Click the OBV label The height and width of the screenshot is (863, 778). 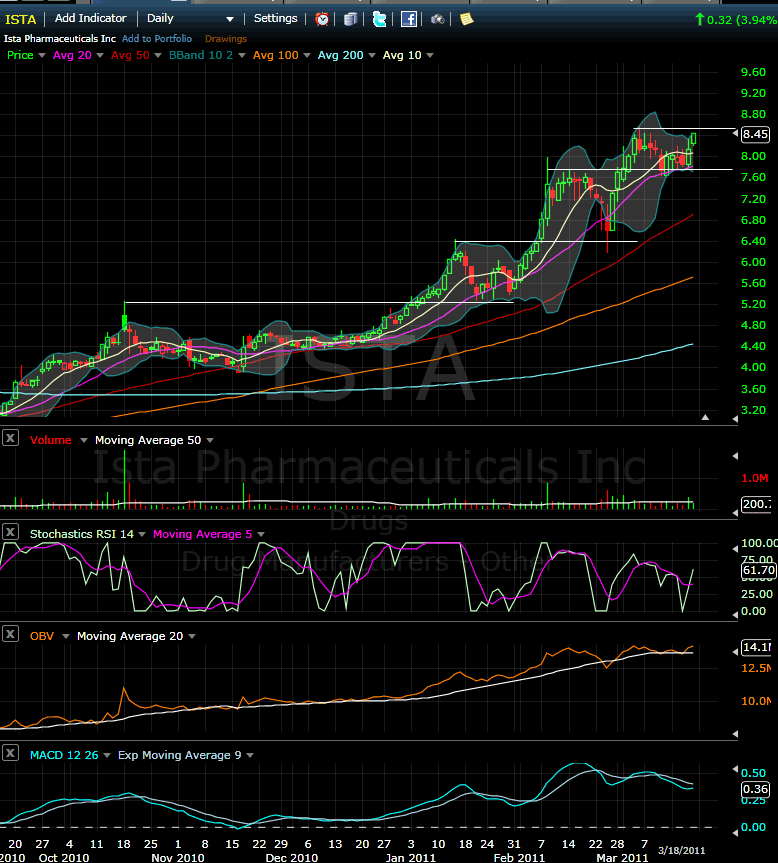click(x=42, y=636)
